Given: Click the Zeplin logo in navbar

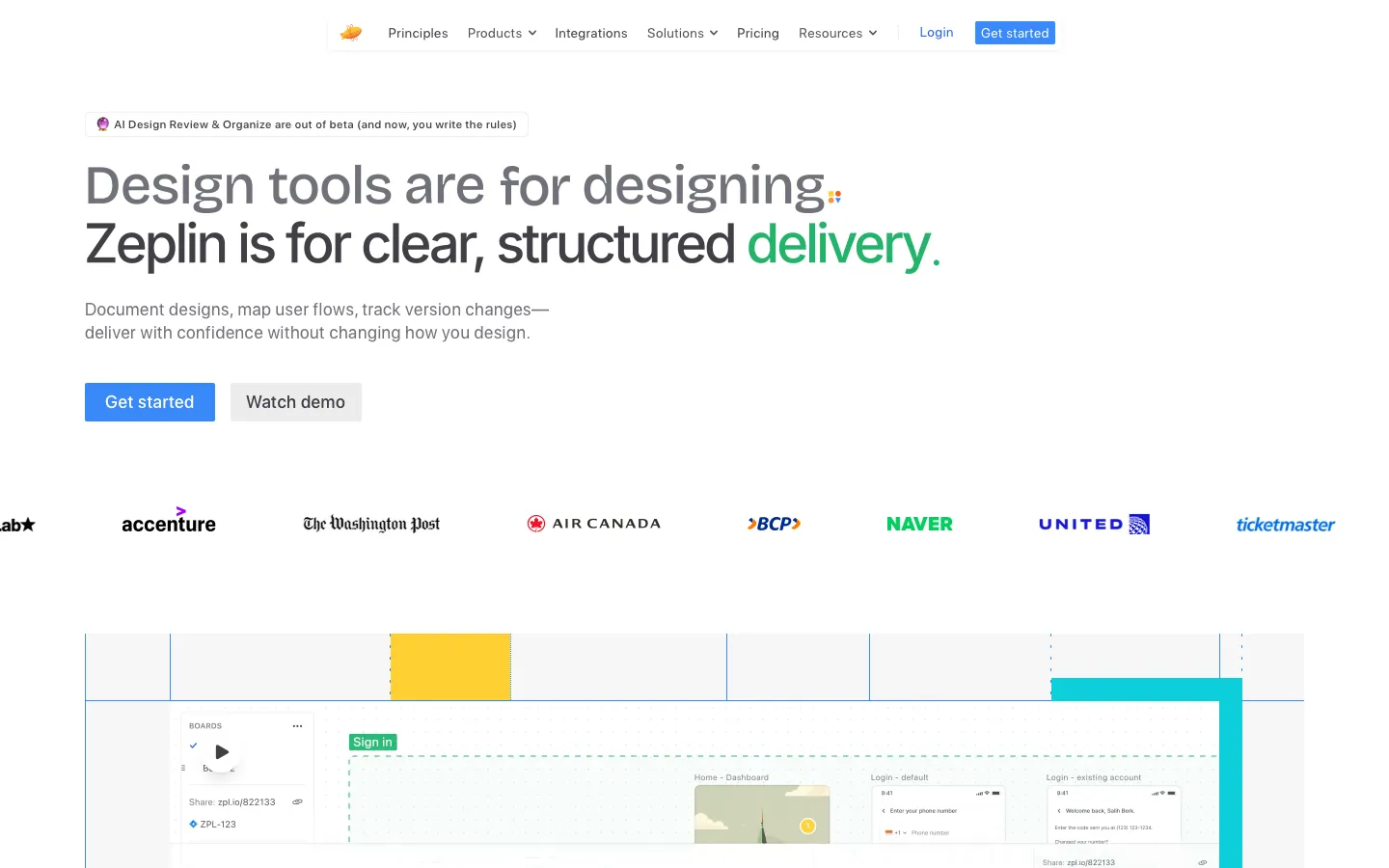Looking at the screenshot, I should [351, 33].
